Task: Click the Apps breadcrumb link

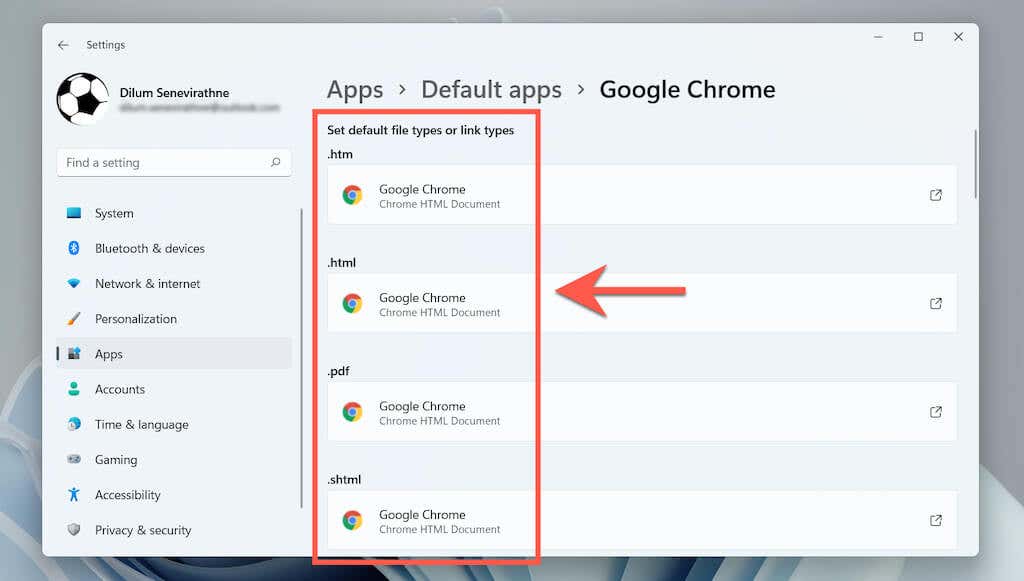Action: coord(355,89)
